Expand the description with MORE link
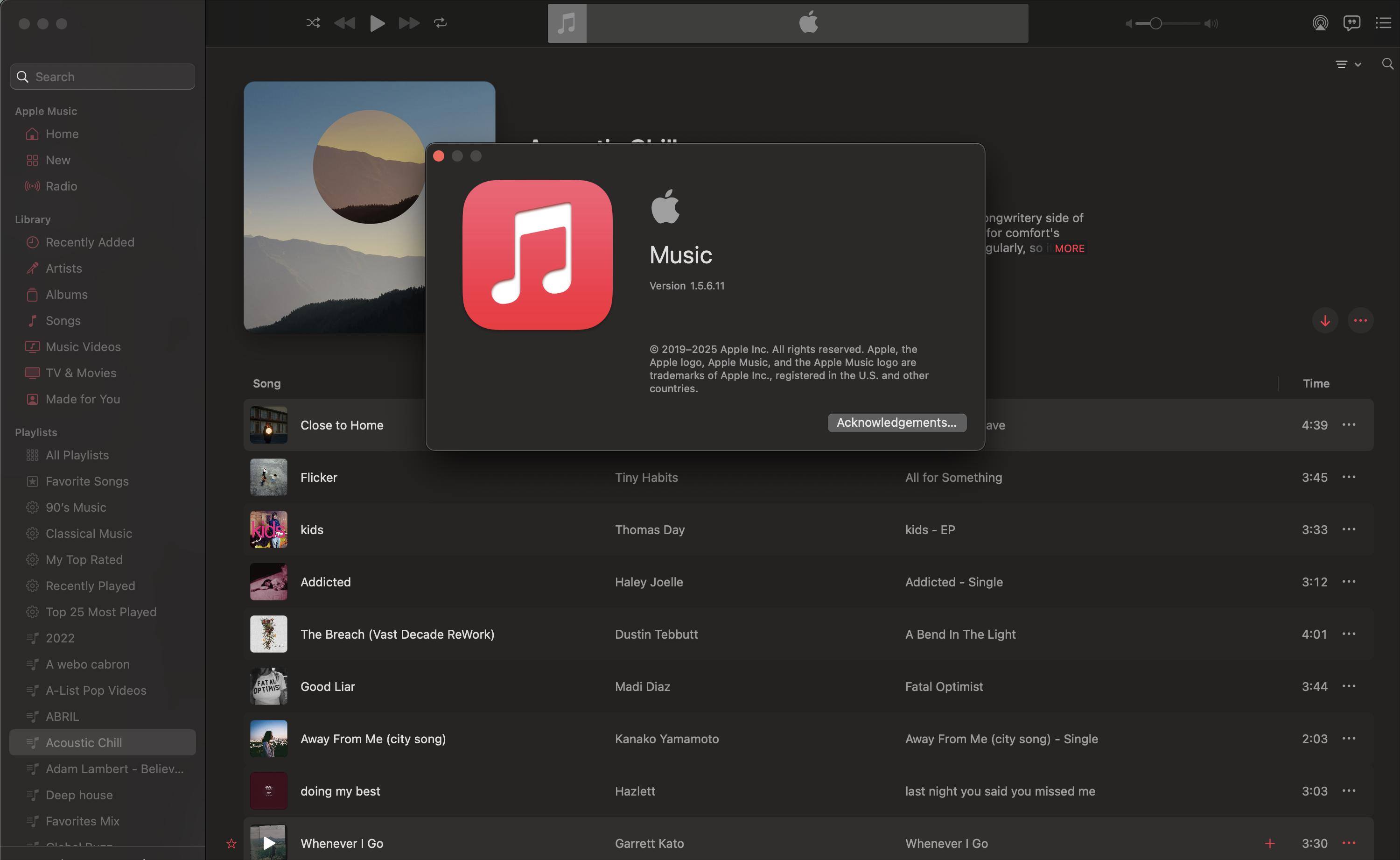Viewport: 1400px width, 860px height. 1069,248
